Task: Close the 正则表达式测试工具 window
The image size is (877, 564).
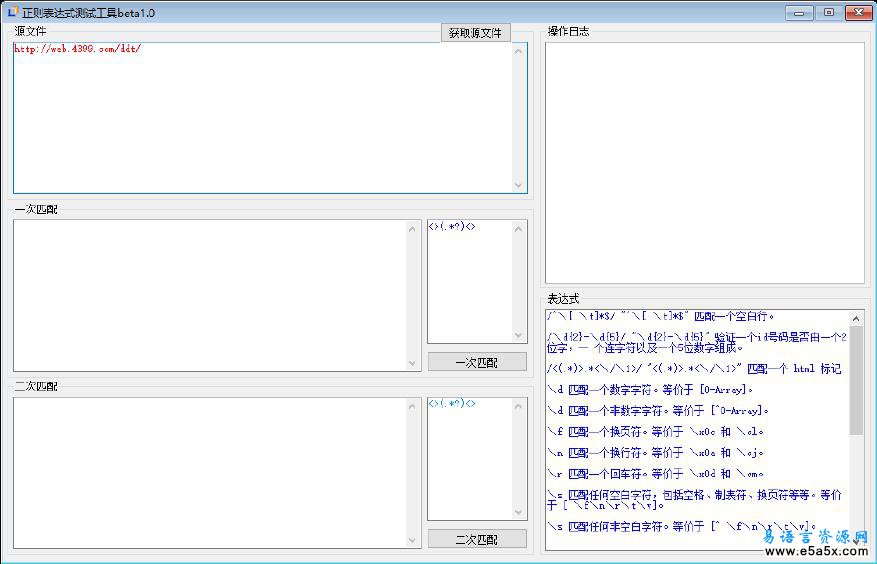Action: coord(859,12)
